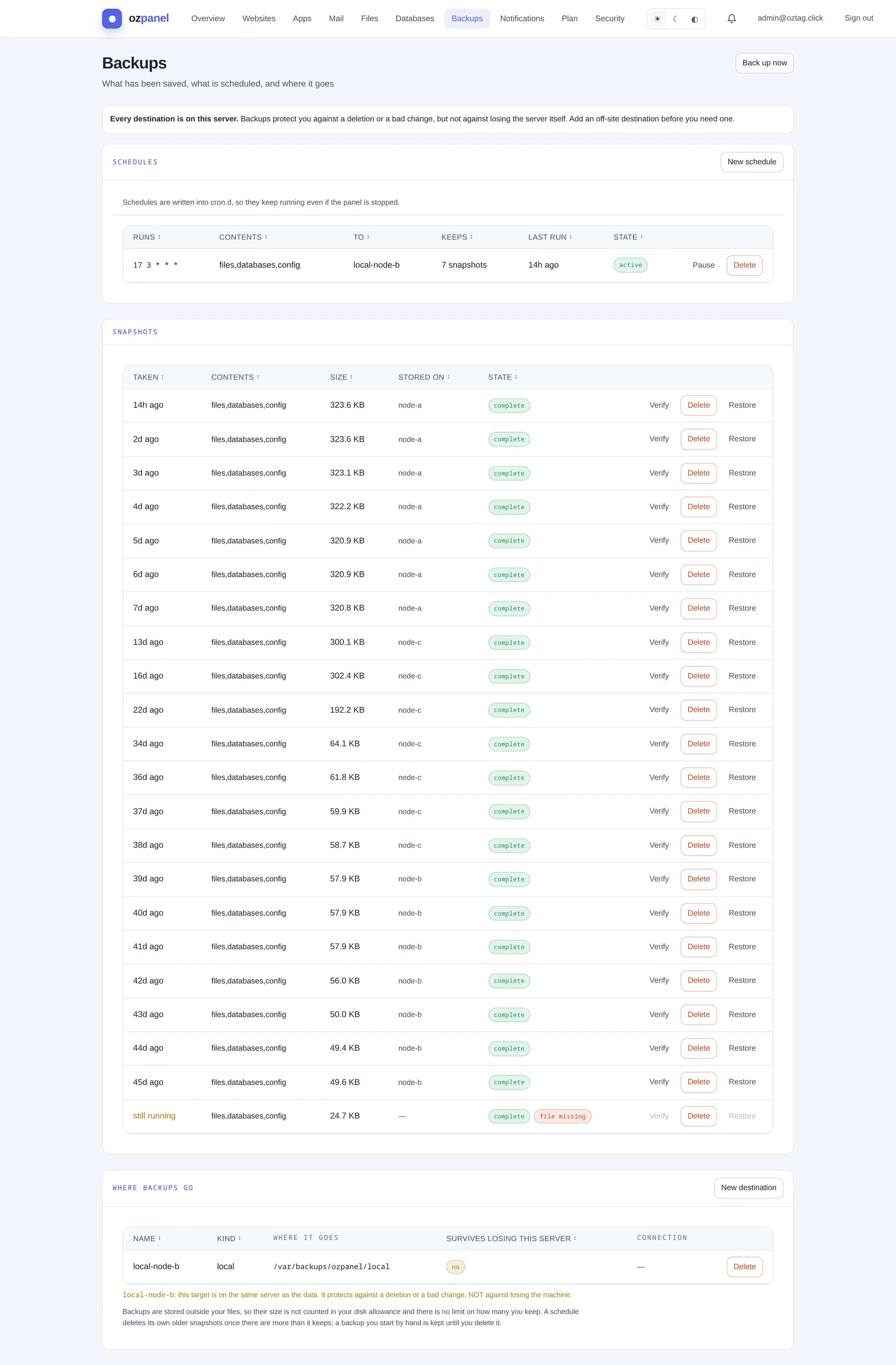Verify the 14h ago snapshot

tap(659, 405)
